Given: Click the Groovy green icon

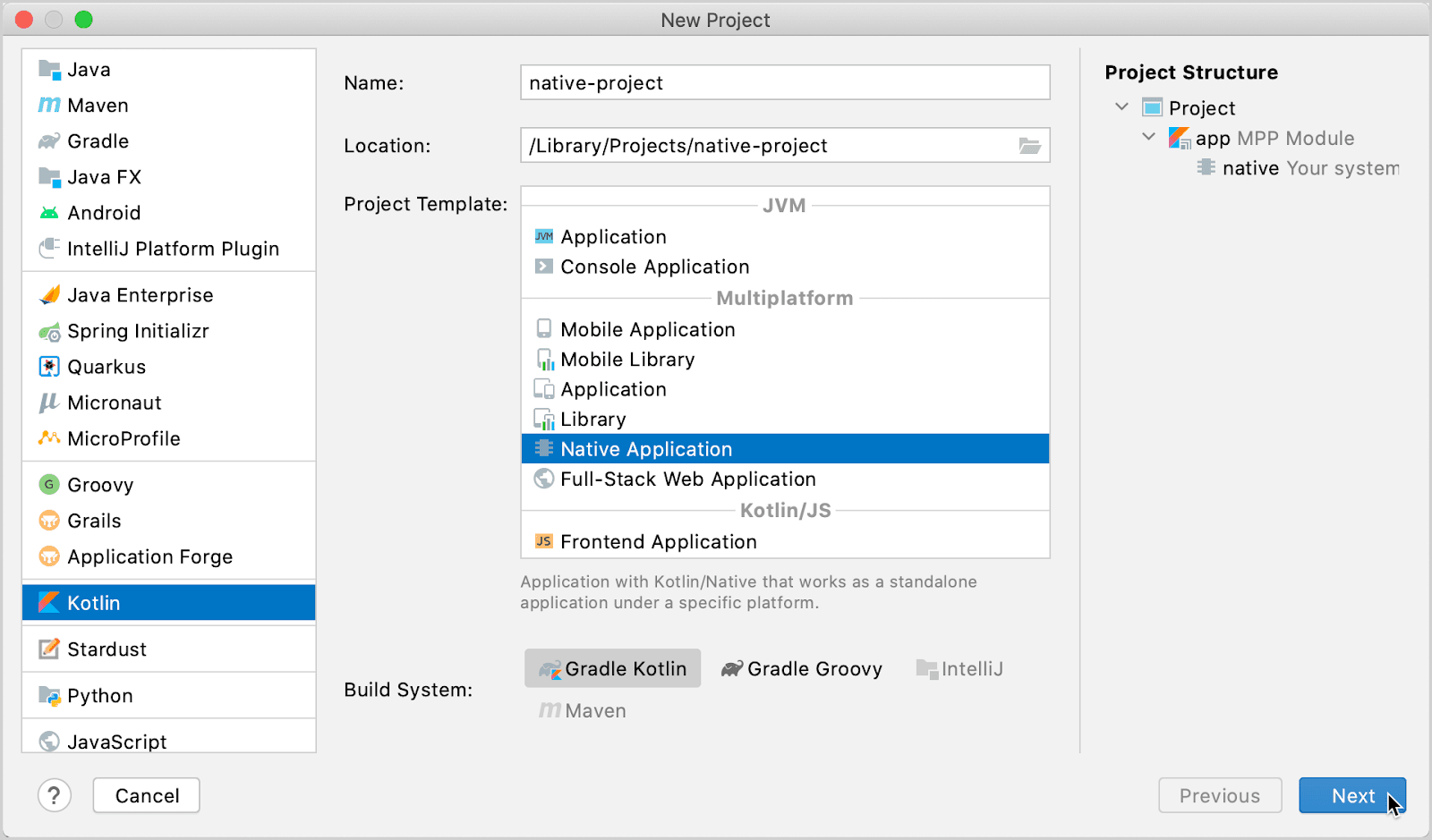Looking at the screenshot, I should tap(49, 485).
